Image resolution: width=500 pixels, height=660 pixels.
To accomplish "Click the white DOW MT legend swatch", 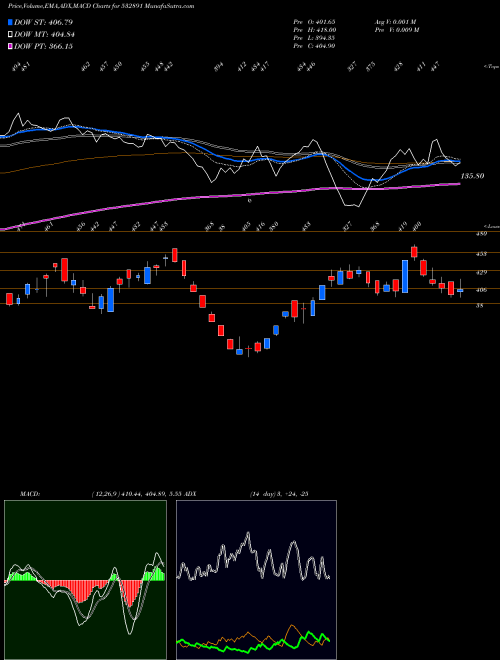I will tap(10, 34).
